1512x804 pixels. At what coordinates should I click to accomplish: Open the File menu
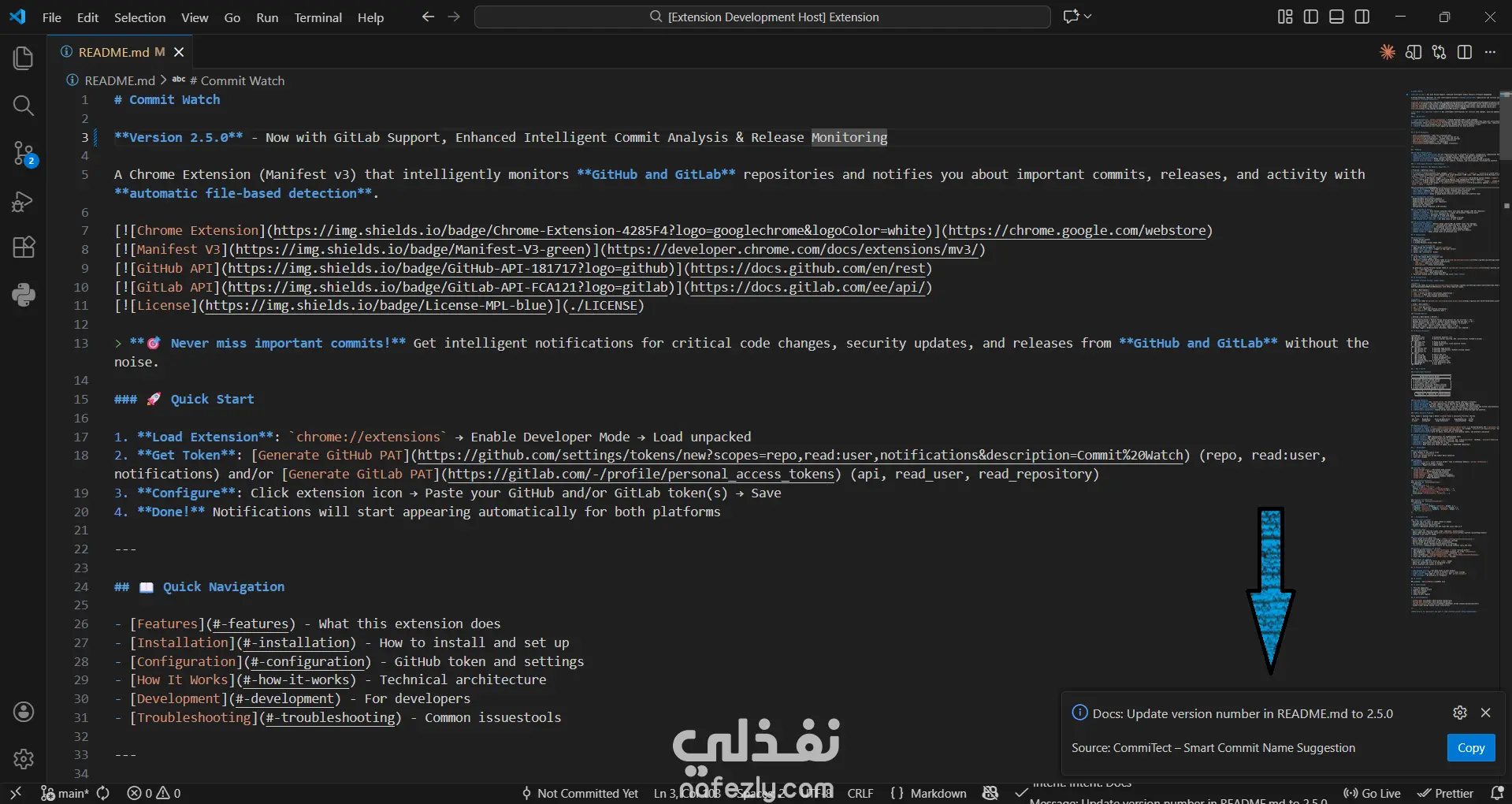coord(52,17)
